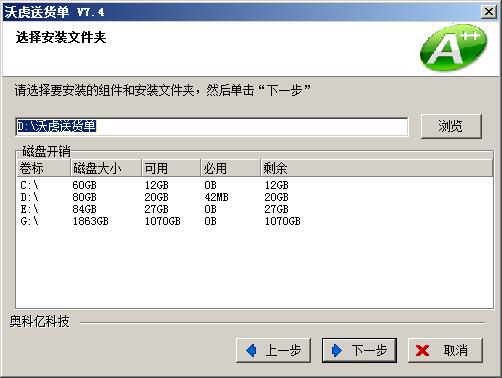Go back with the 上一步 button
Image resolution: width=502 pixels, height=378 pixels.
click(273, 350)
